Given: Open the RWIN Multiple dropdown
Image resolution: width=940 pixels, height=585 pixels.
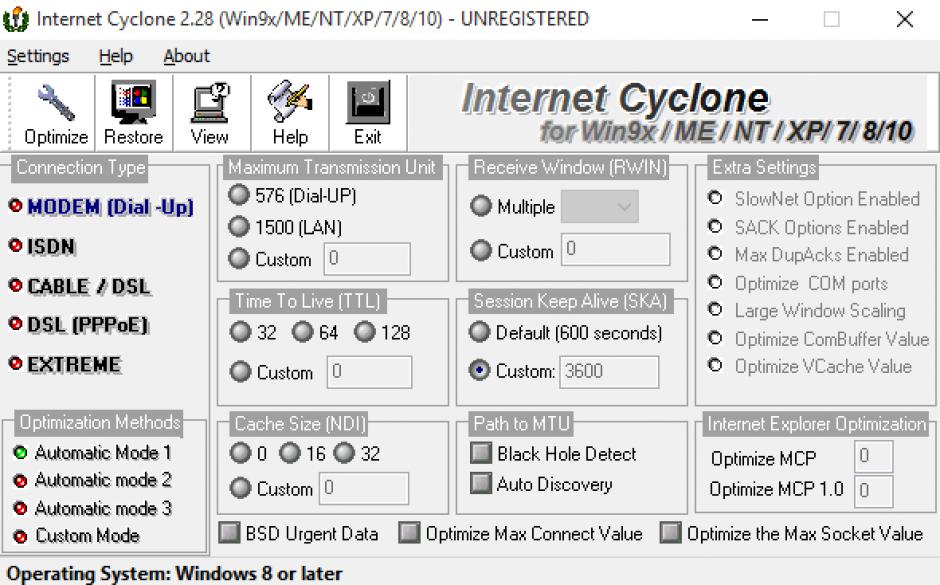Looking at the screenshot, I should (599, 207).
